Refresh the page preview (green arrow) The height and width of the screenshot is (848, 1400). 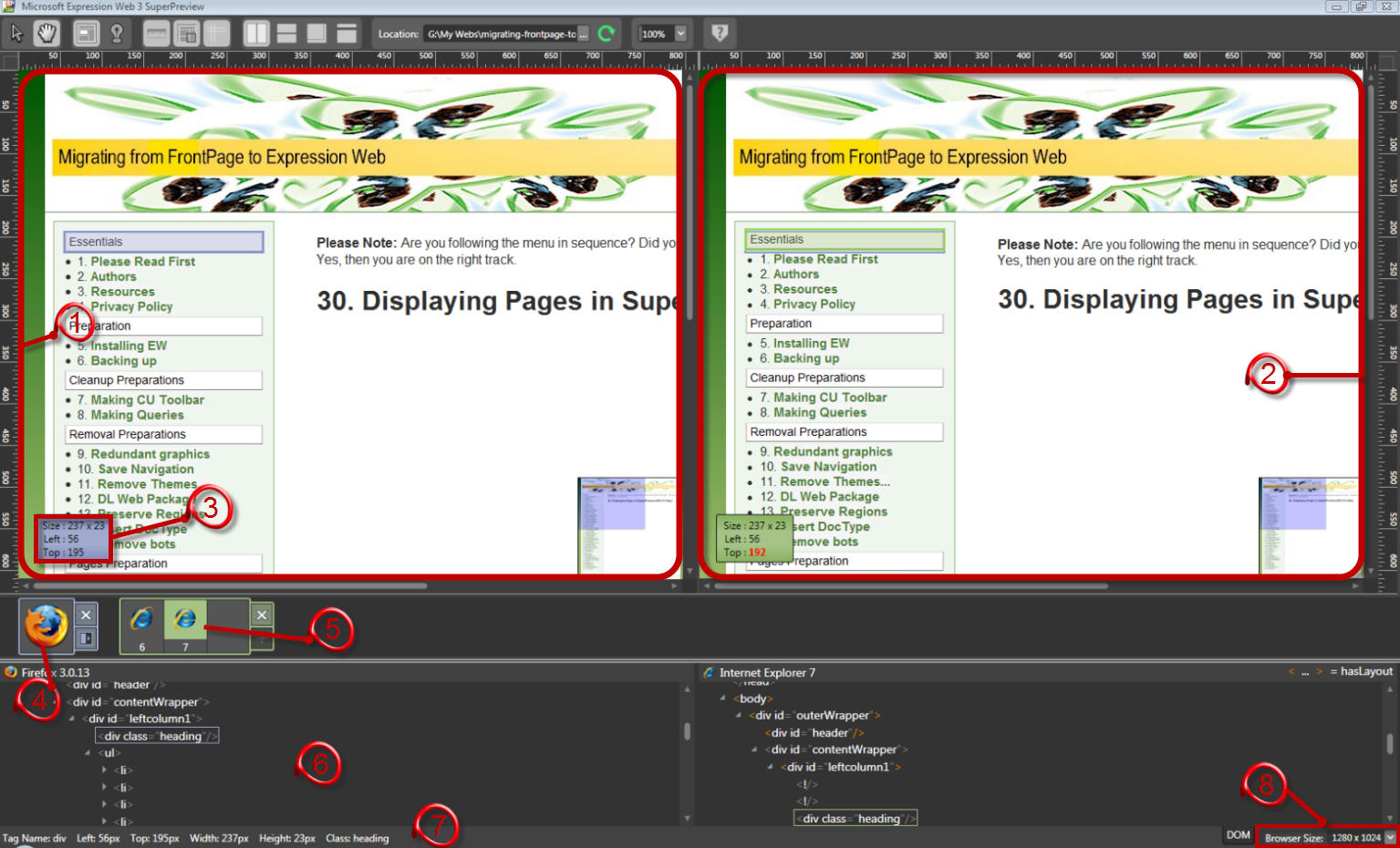coord(607,34)
